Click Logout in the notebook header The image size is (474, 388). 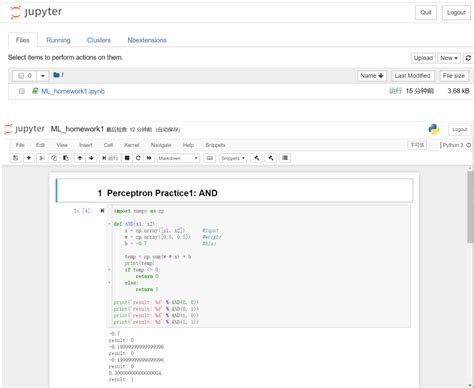click(x=460, y=129)
